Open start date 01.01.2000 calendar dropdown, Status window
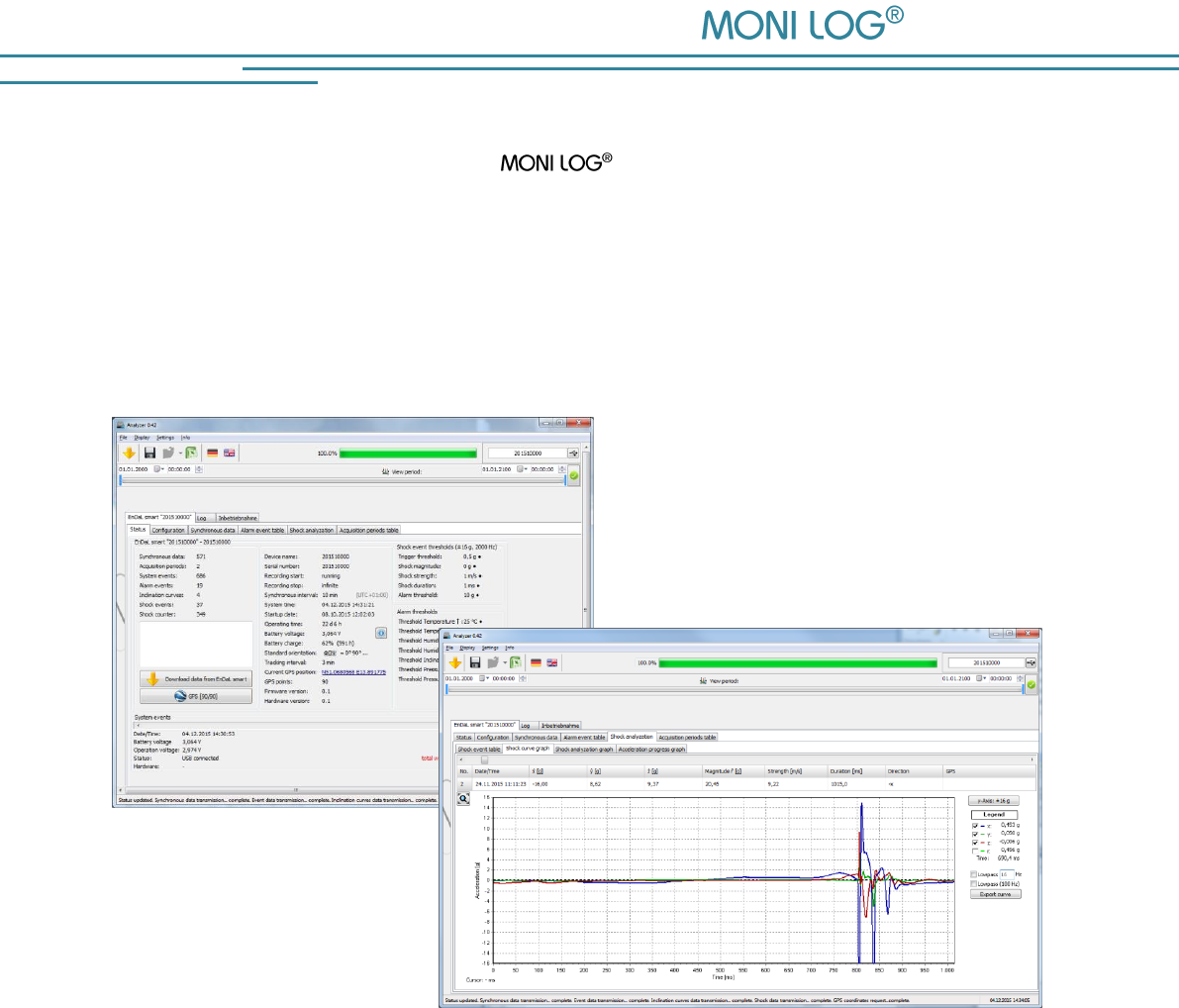 click(x=158, y=469)
